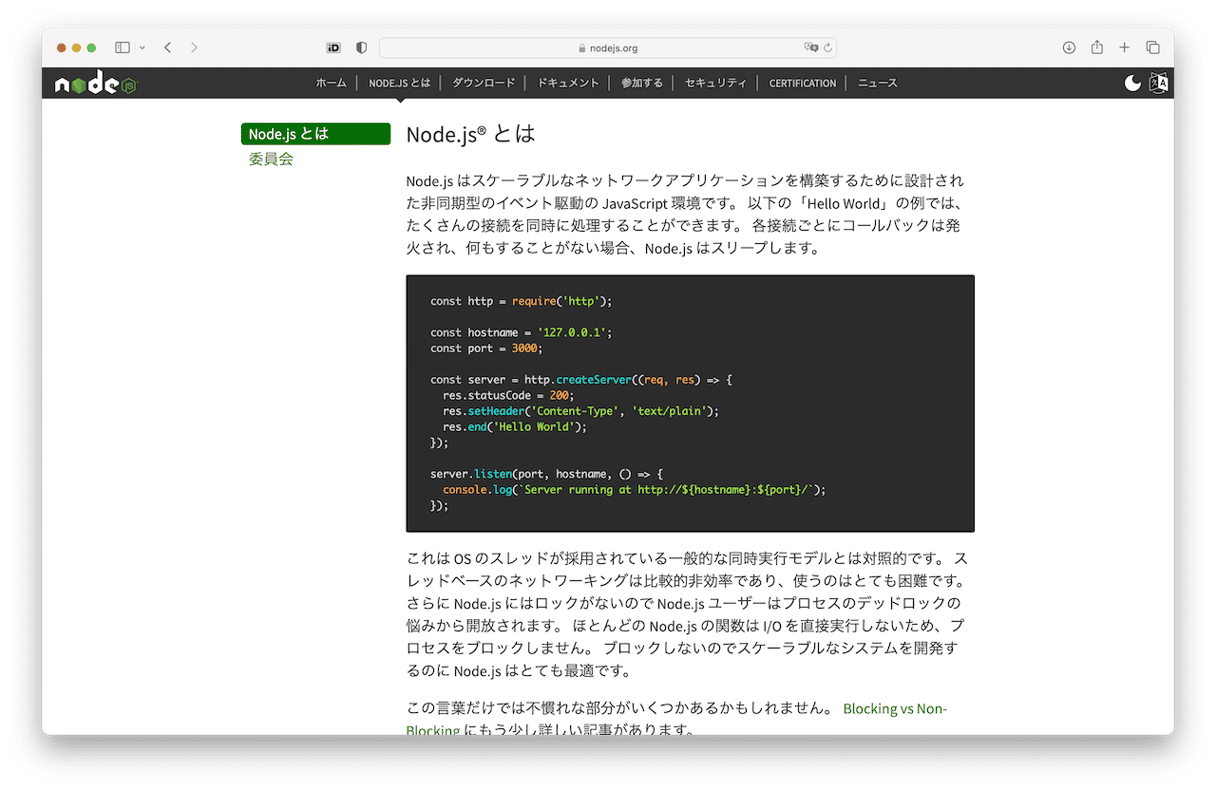
Task: Open the privacy shield report icon
Action: 361,47
